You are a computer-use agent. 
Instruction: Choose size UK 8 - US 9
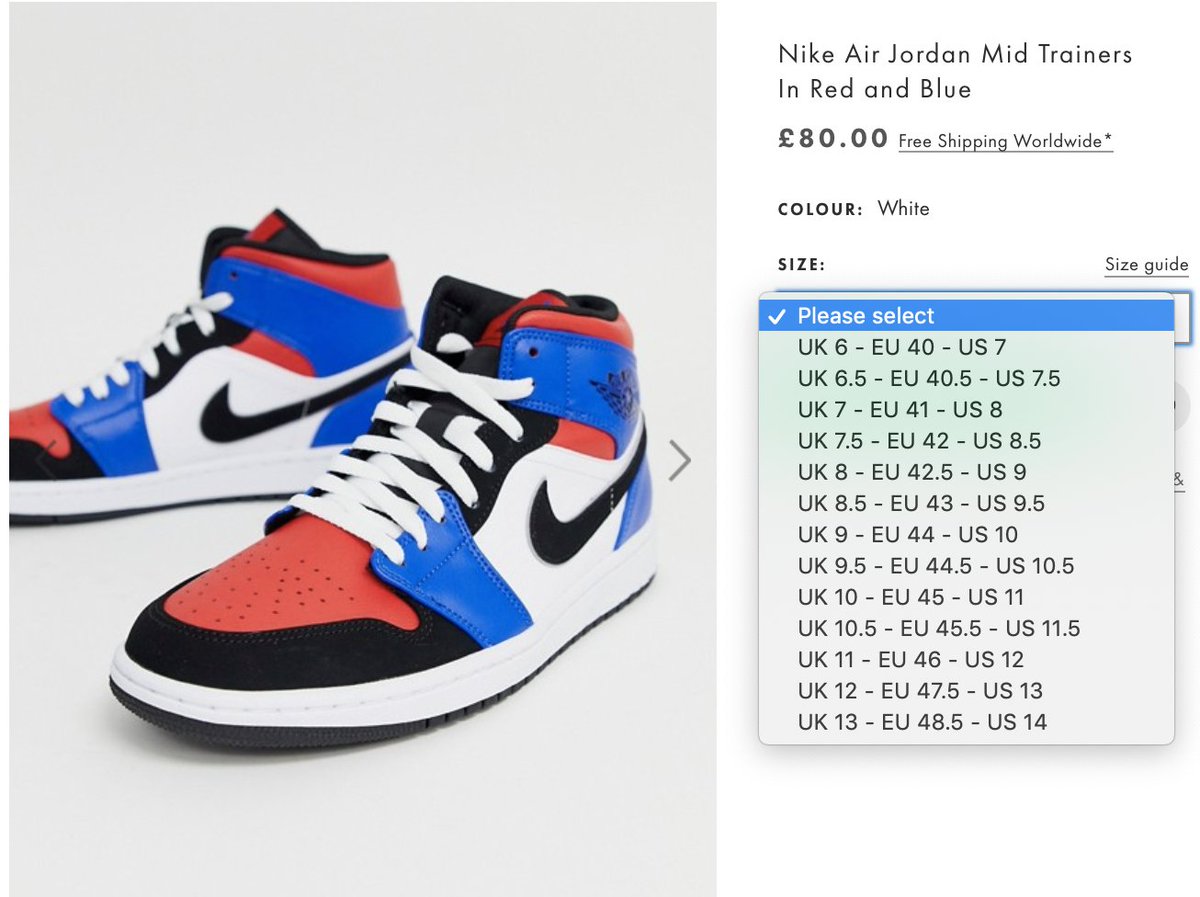point(966,472)
